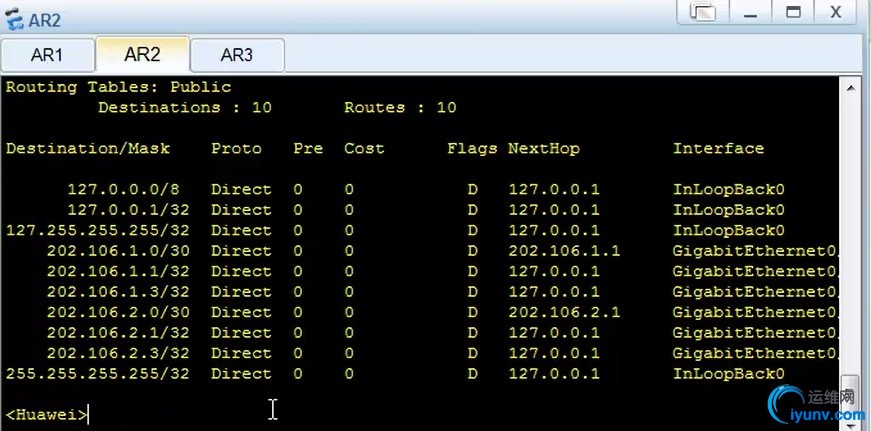Click the Destination/Mask column header text
This screenshot has height=431, width=871.
[x=88, y=148]
